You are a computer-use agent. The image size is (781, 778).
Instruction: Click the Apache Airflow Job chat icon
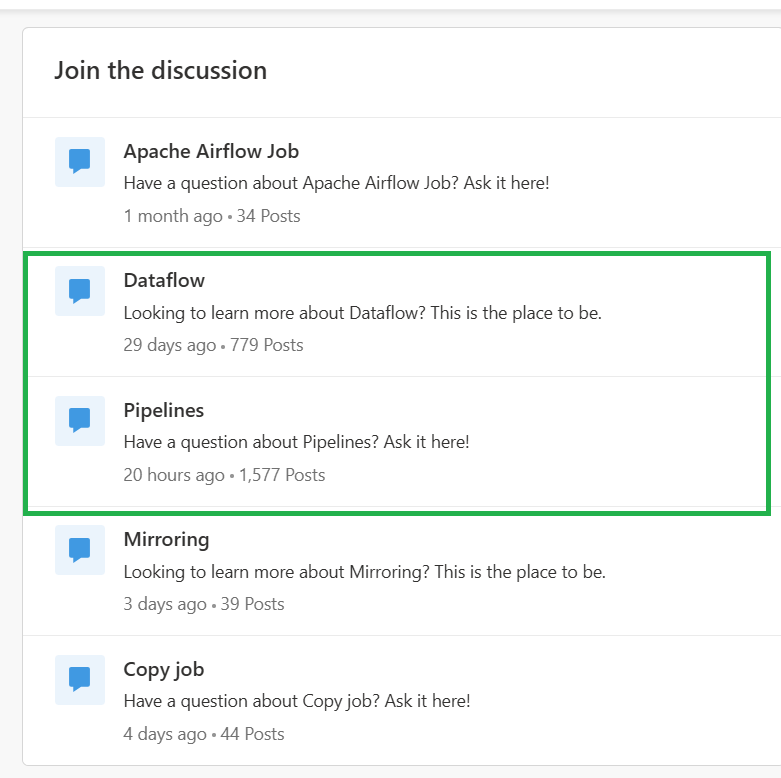[80, 162]
